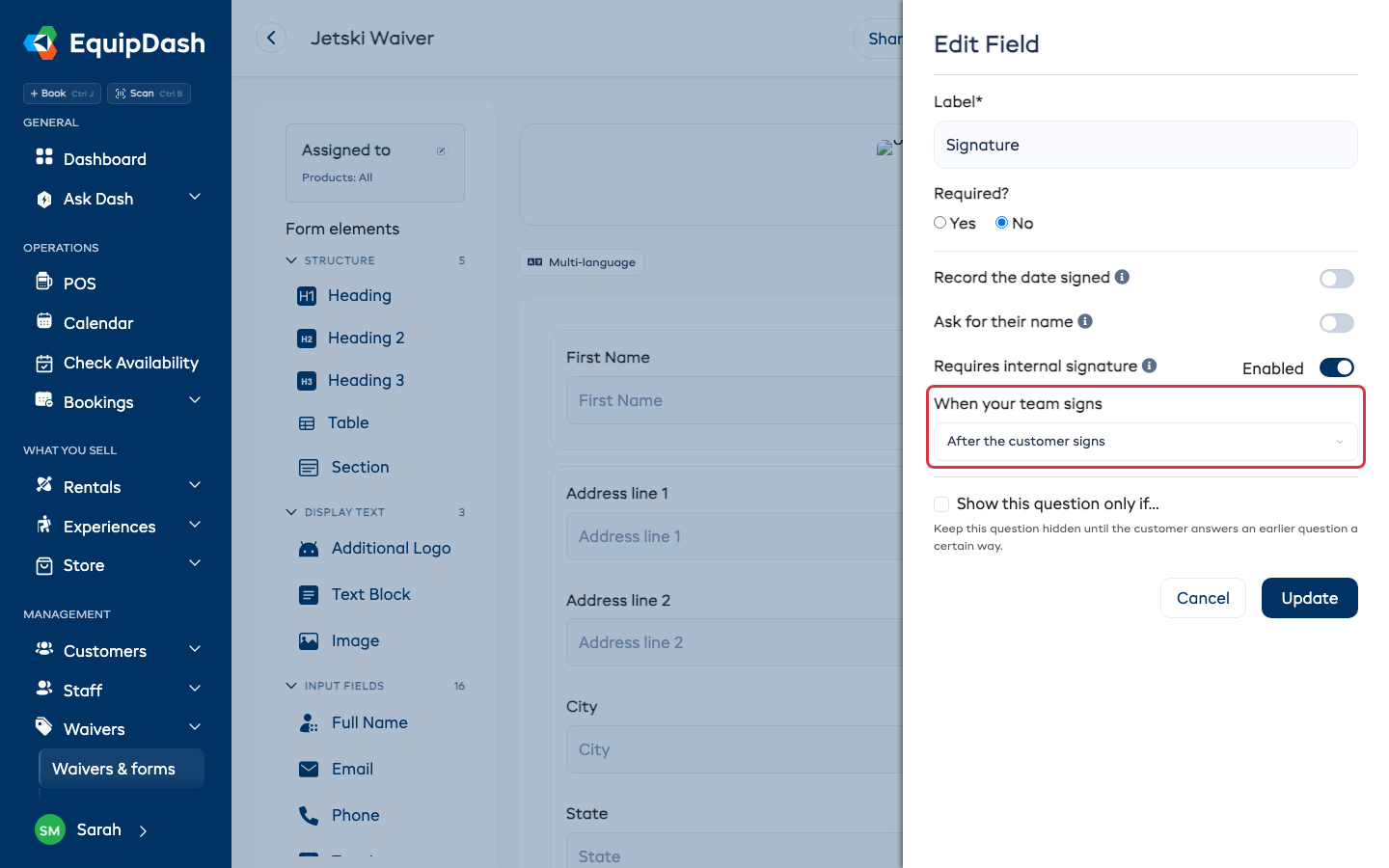The height and width of the screenshot is (868, 1389).
Task: Select the Heading H1 element icon
Action: [307, 296]
